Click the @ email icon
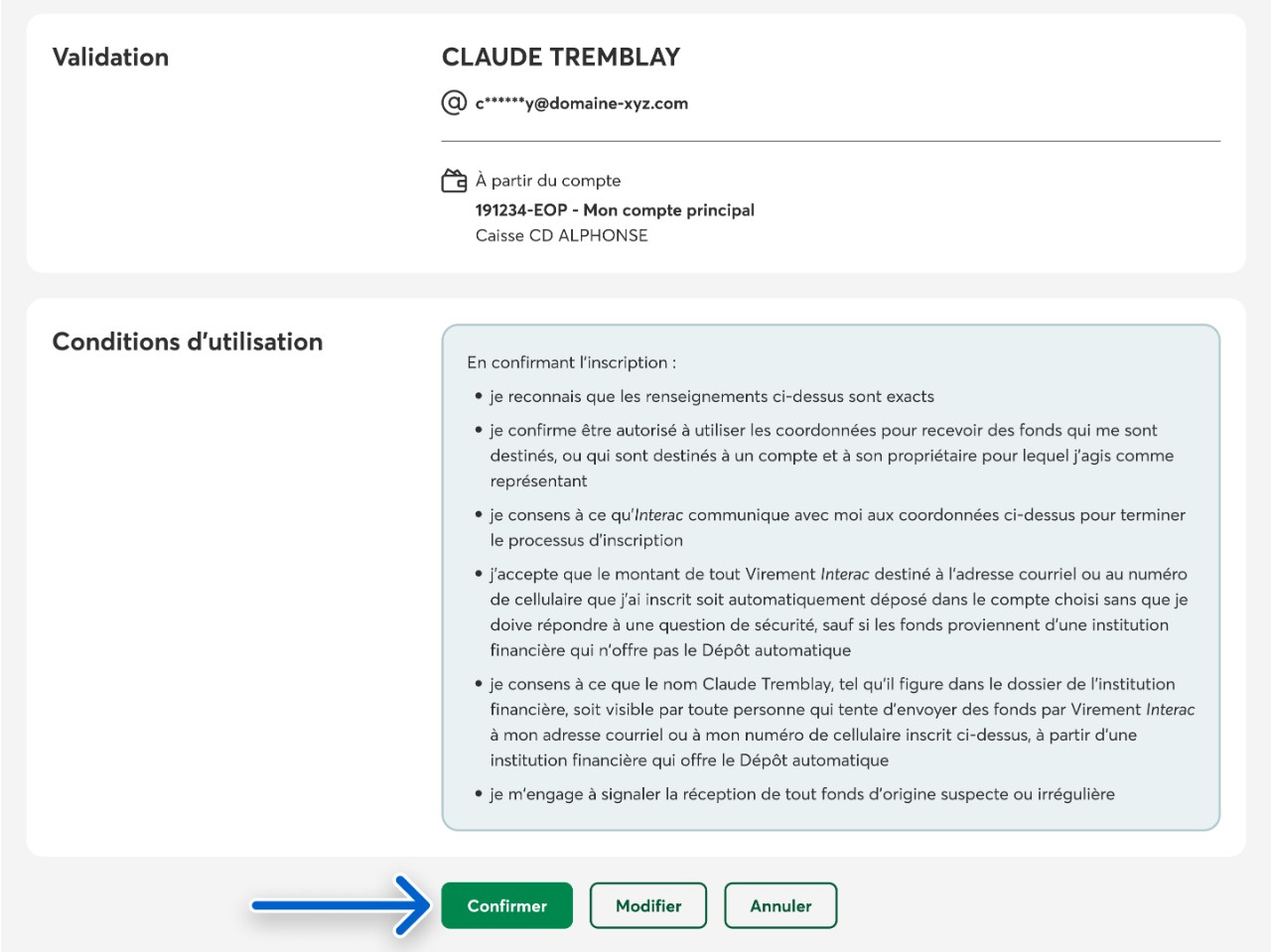The width and height of the screenshot is (1271, 952). tap(454, 102)
